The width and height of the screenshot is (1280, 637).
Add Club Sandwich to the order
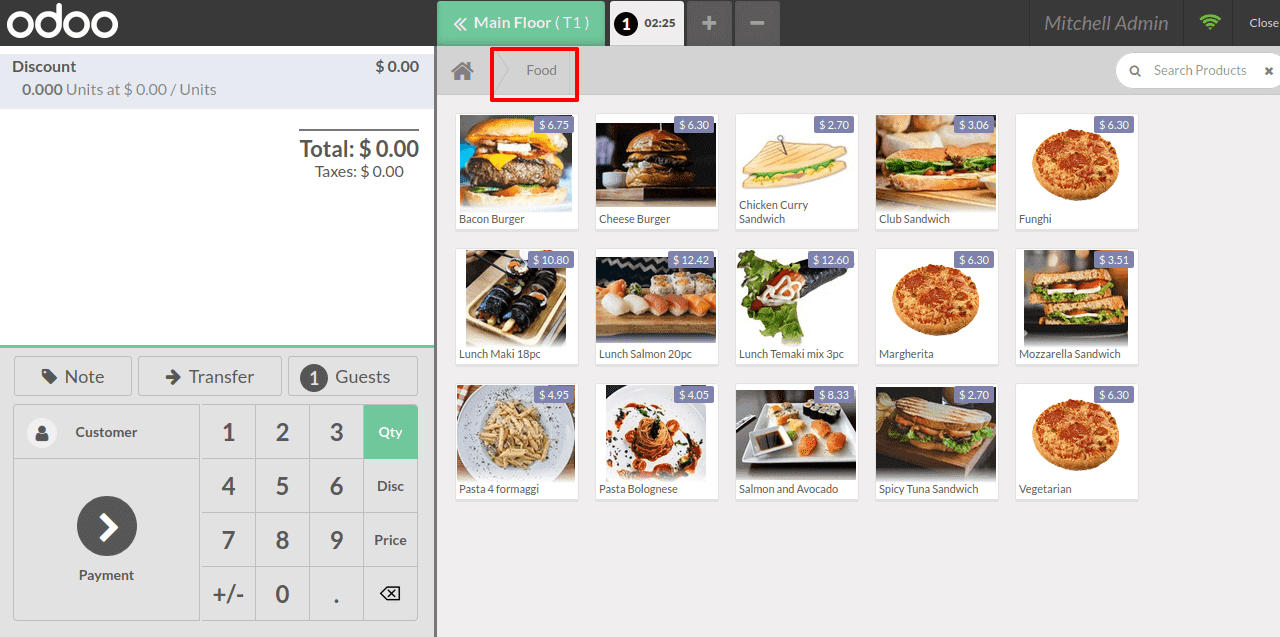click(937, 172)
